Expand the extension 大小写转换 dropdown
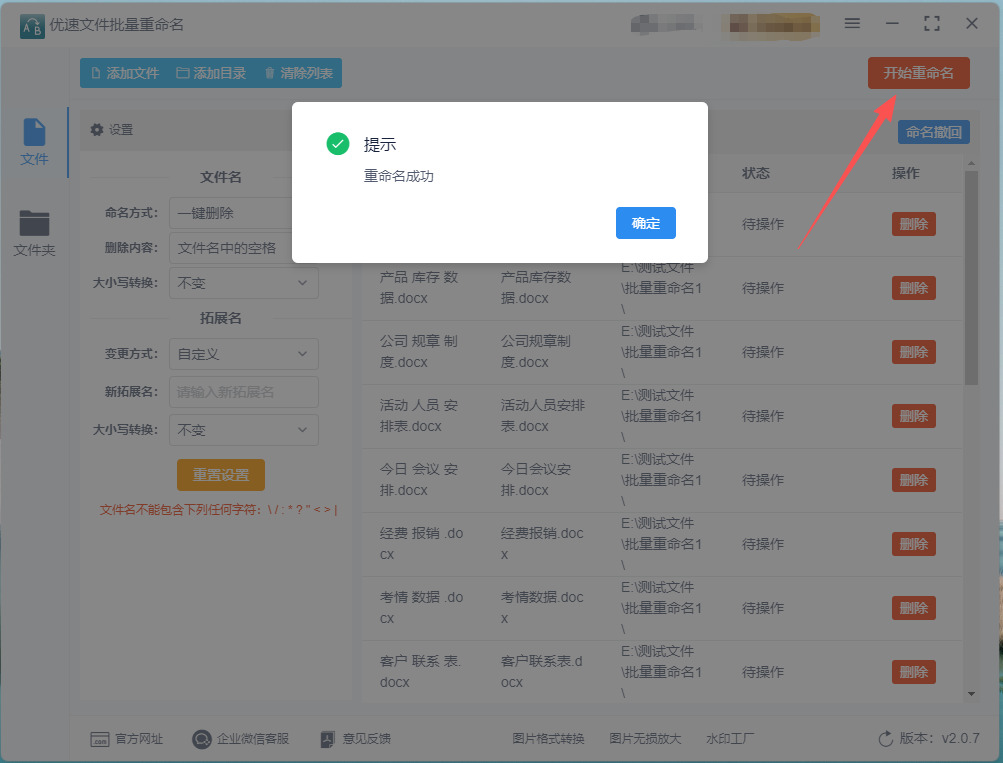Screen dimensions: 1003x763 pos(244,430)
